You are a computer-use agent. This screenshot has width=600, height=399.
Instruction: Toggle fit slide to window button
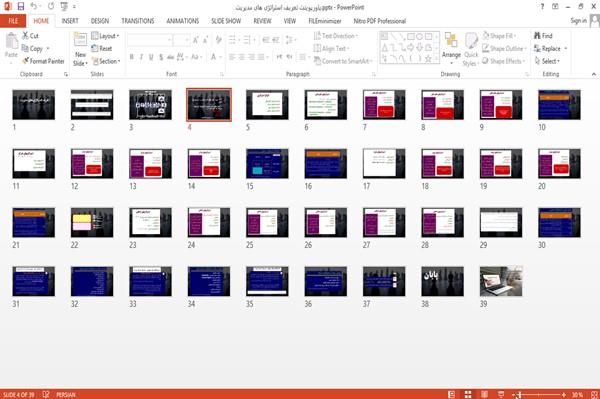tap(594, 394)
